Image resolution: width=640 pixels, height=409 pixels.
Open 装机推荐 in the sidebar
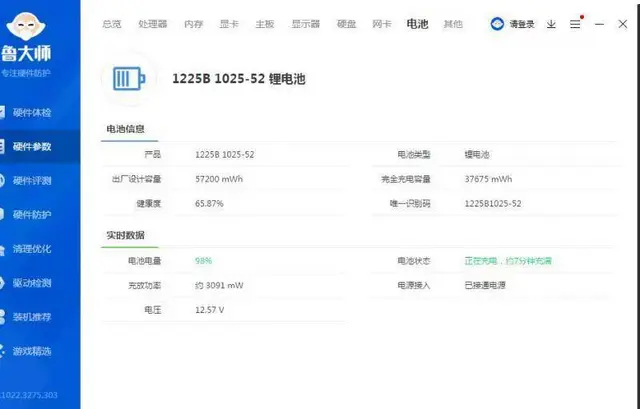(x=32, y=317)
